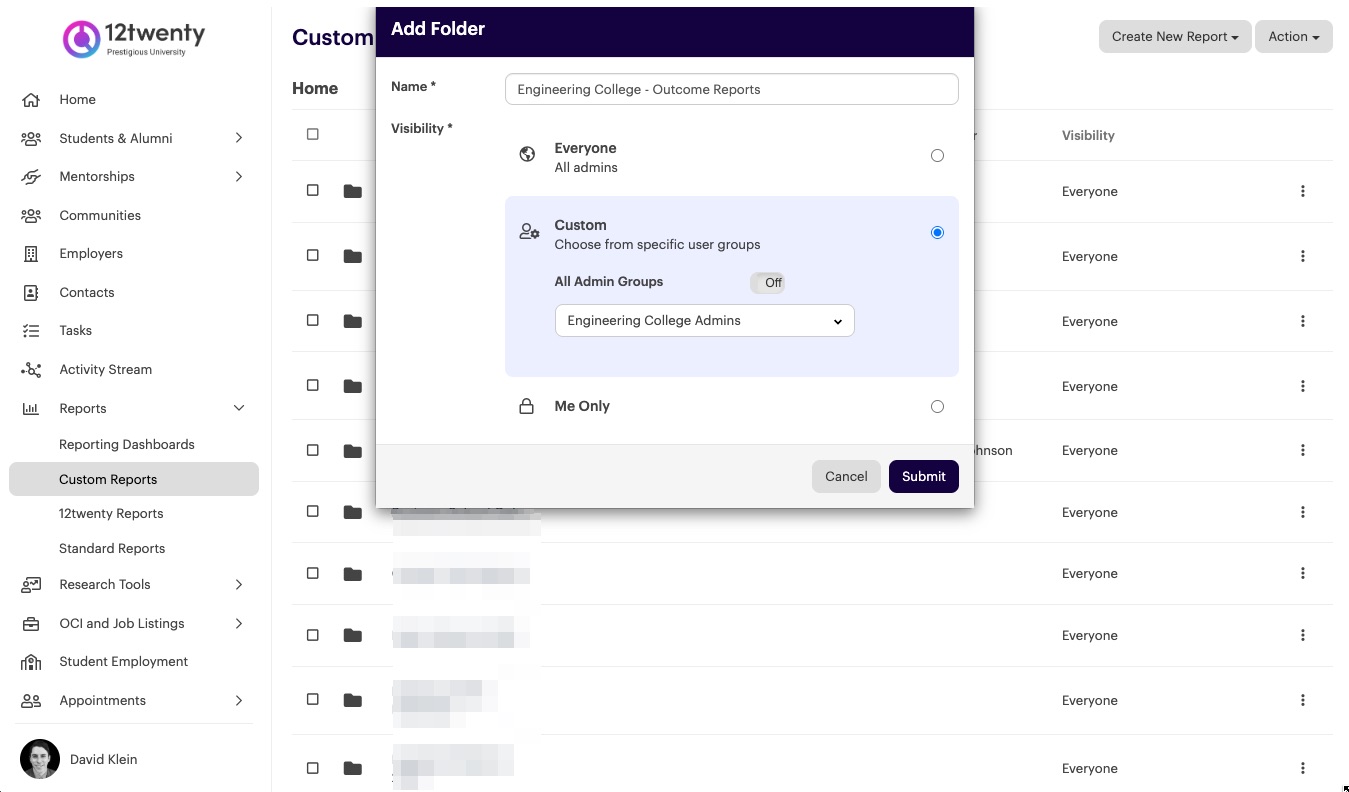Click the Student Employment building icon

click(x=31, y=662)
